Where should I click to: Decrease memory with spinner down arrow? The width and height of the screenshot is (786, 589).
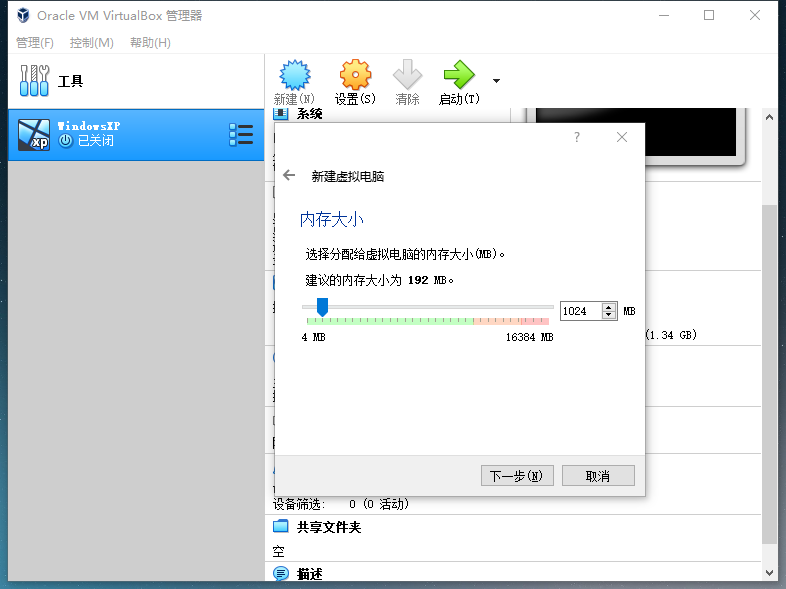[609, 315]
